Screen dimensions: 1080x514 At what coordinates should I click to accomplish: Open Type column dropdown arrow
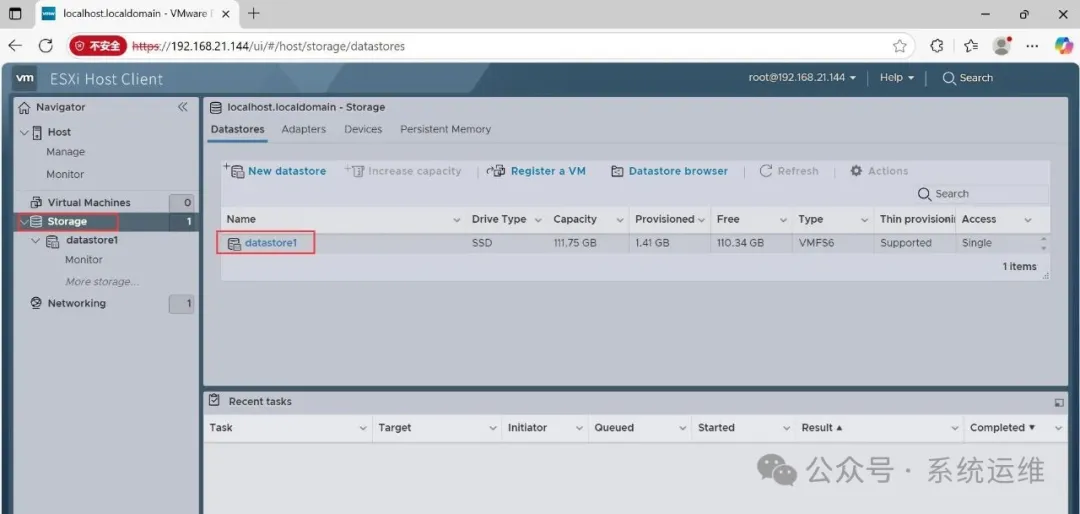864,220
